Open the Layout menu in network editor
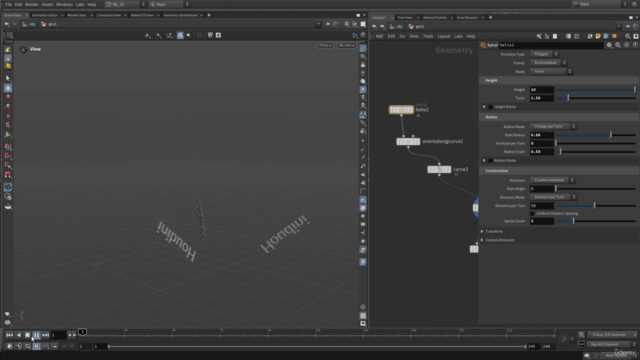The image size is (640, 360). pos(444,36)
